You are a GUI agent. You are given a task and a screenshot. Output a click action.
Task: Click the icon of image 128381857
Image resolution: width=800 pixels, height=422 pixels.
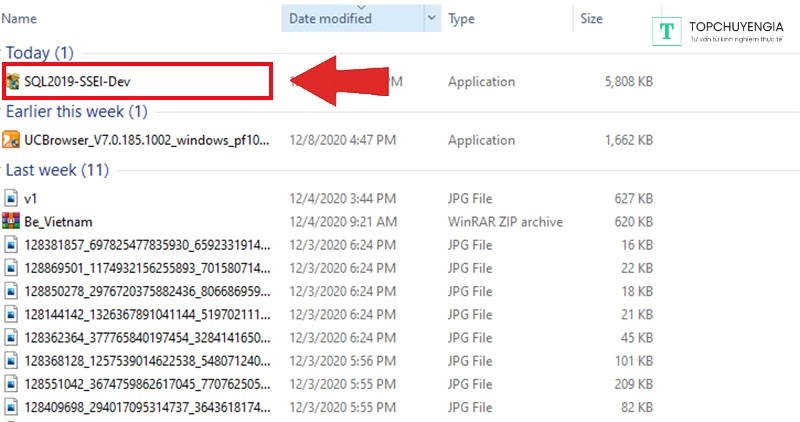coord(12,245)
